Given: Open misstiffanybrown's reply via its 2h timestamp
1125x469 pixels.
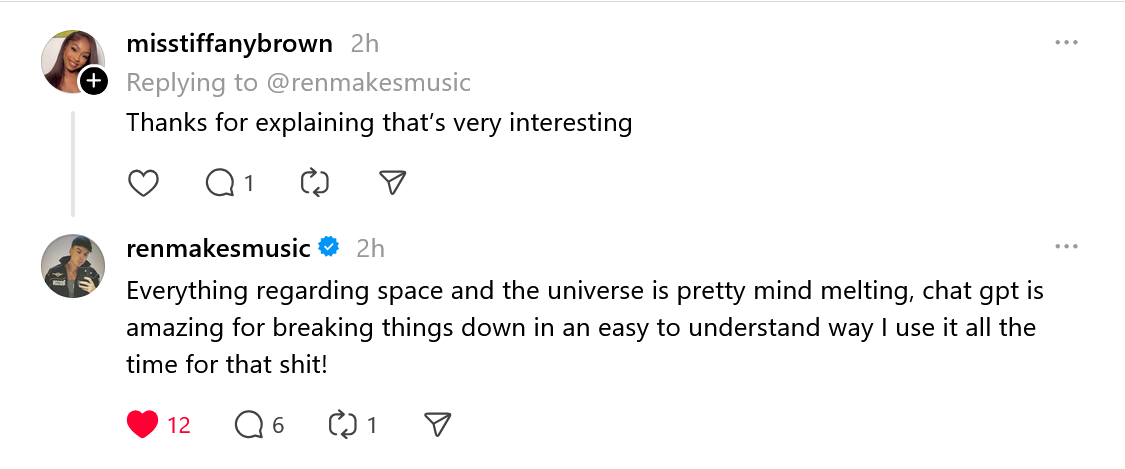Looking at the screenshot, I should coord(365,44).
